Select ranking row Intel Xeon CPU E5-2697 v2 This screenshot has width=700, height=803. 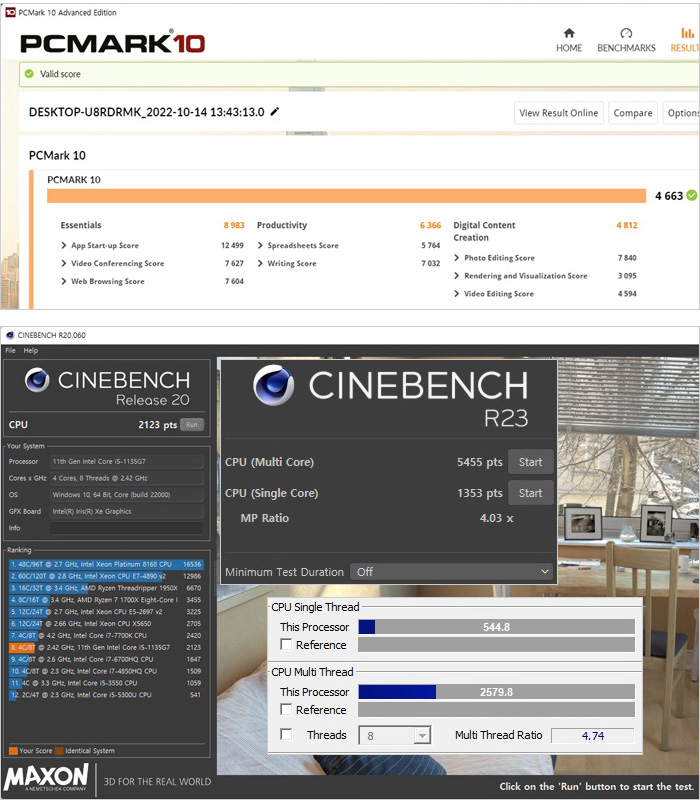[x=106, y=611]
